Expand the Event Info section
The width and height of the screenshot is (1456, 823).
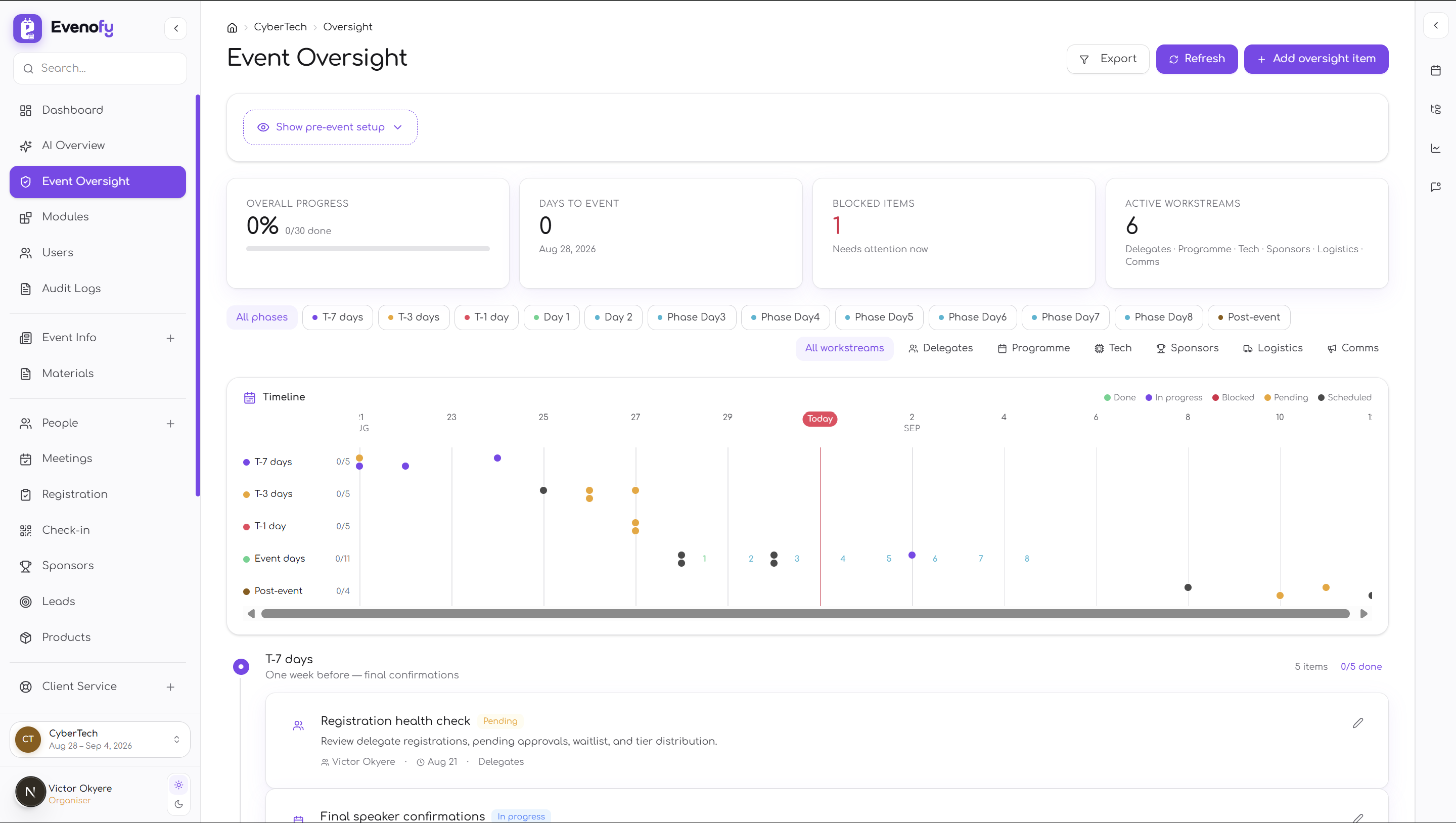170,338
